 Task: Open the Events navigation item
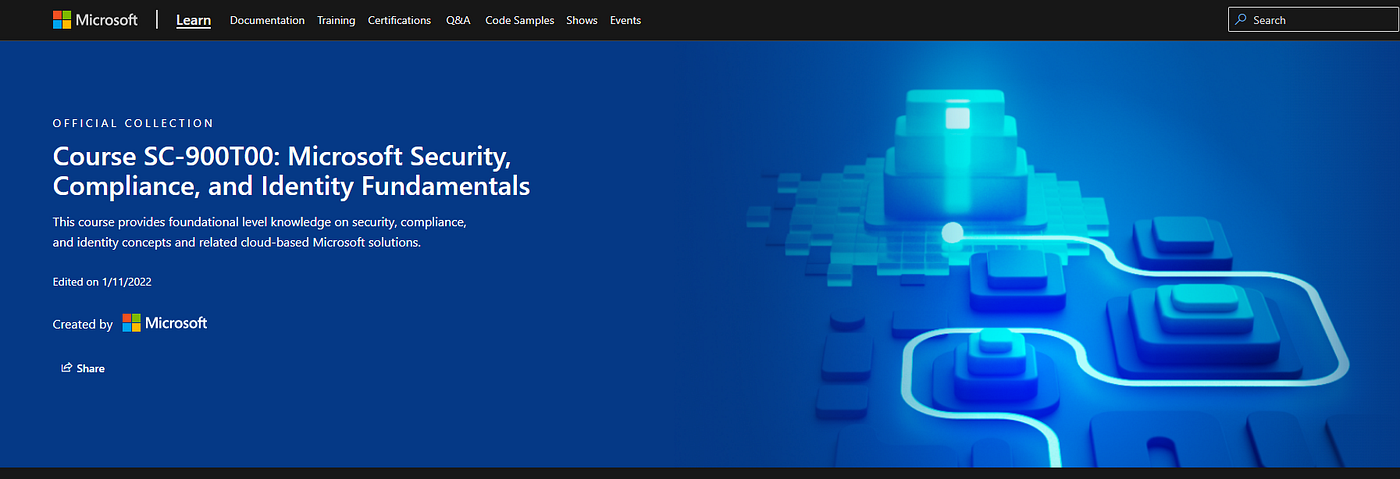point(625,20)
